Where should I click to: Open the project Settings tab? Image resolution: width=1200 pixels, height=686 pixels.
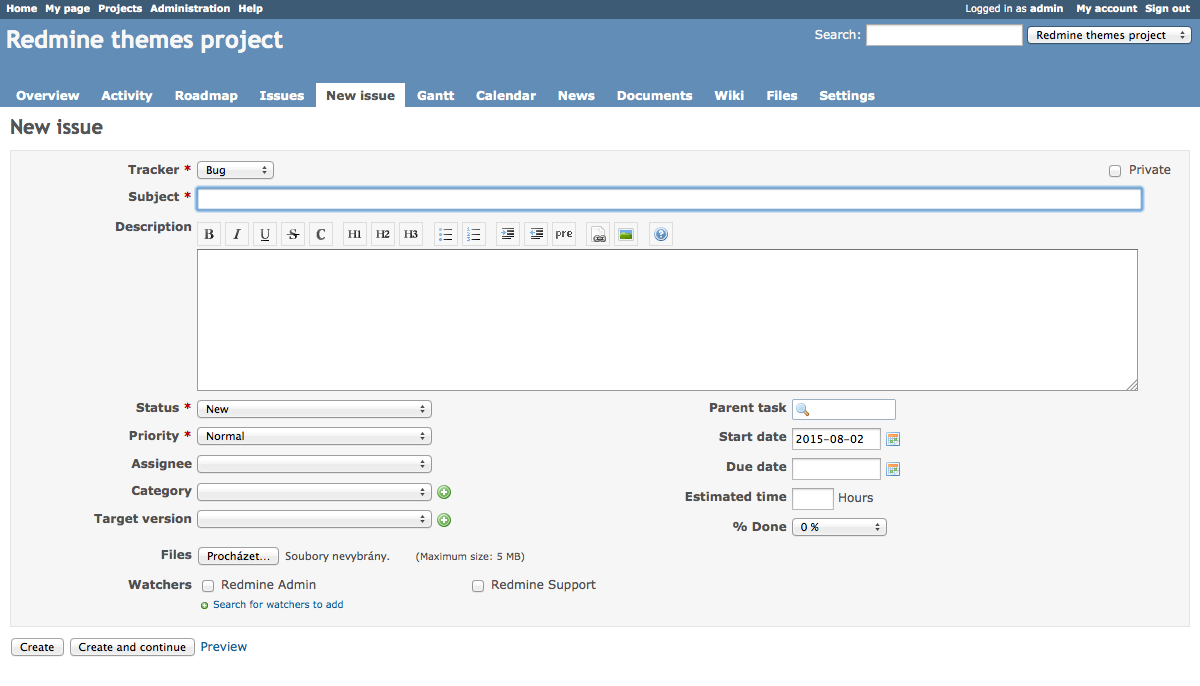click(847, 96)
